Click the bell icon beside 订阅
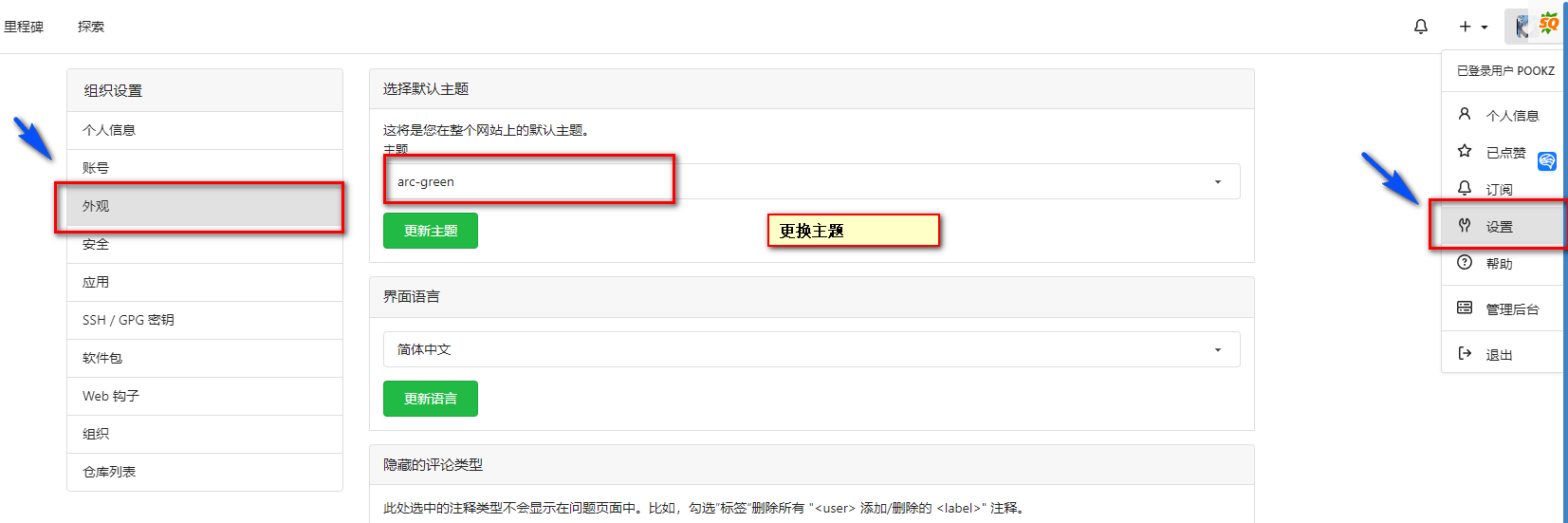1568x523 pixels. tap(1465, 189)
